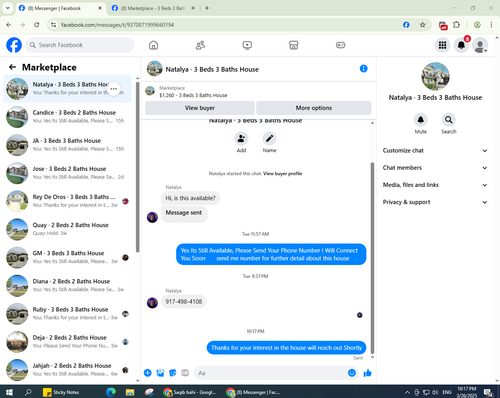
Task: Expand Privacy & support section
Action: pos(435,202)
